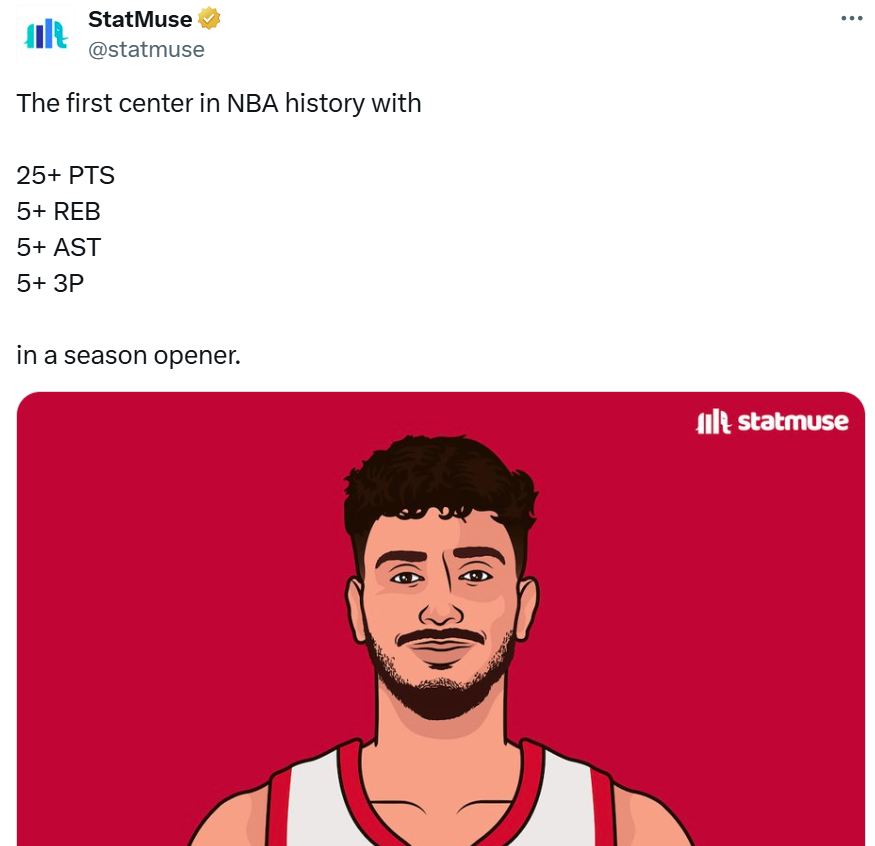This screenshot has height=846, width=875.
Task: Open the StatMuse display name link
Action: 140,19
